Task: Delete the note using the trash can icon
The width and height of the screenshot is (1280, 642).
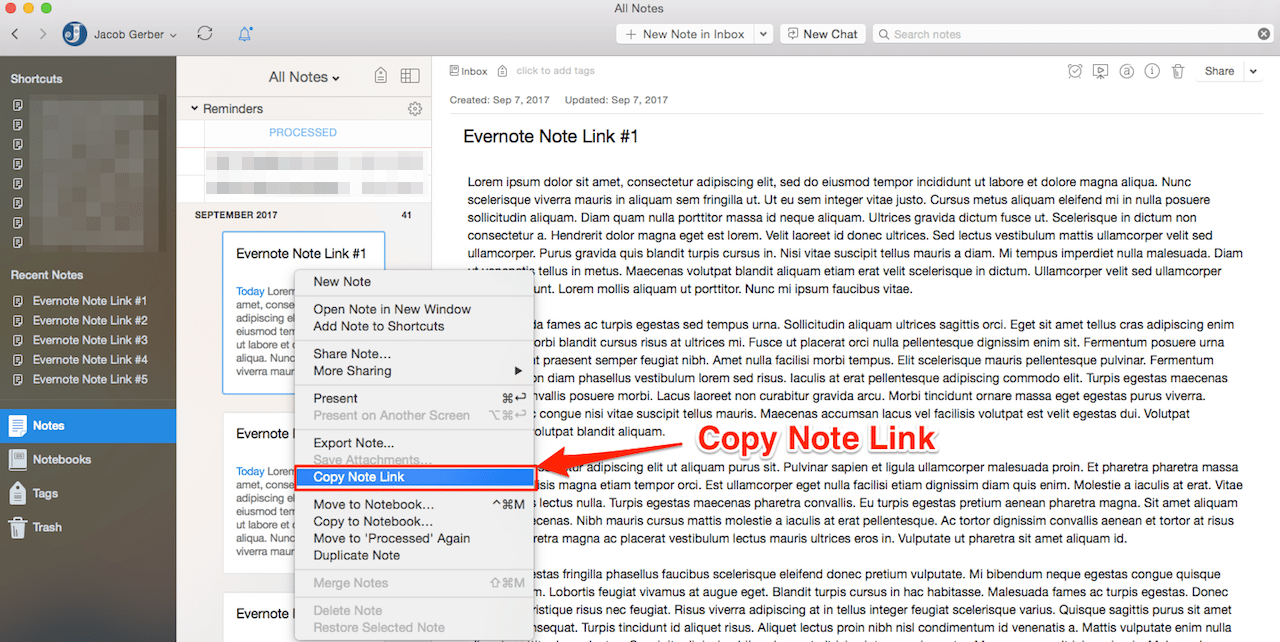Action: pos(1178,71)
